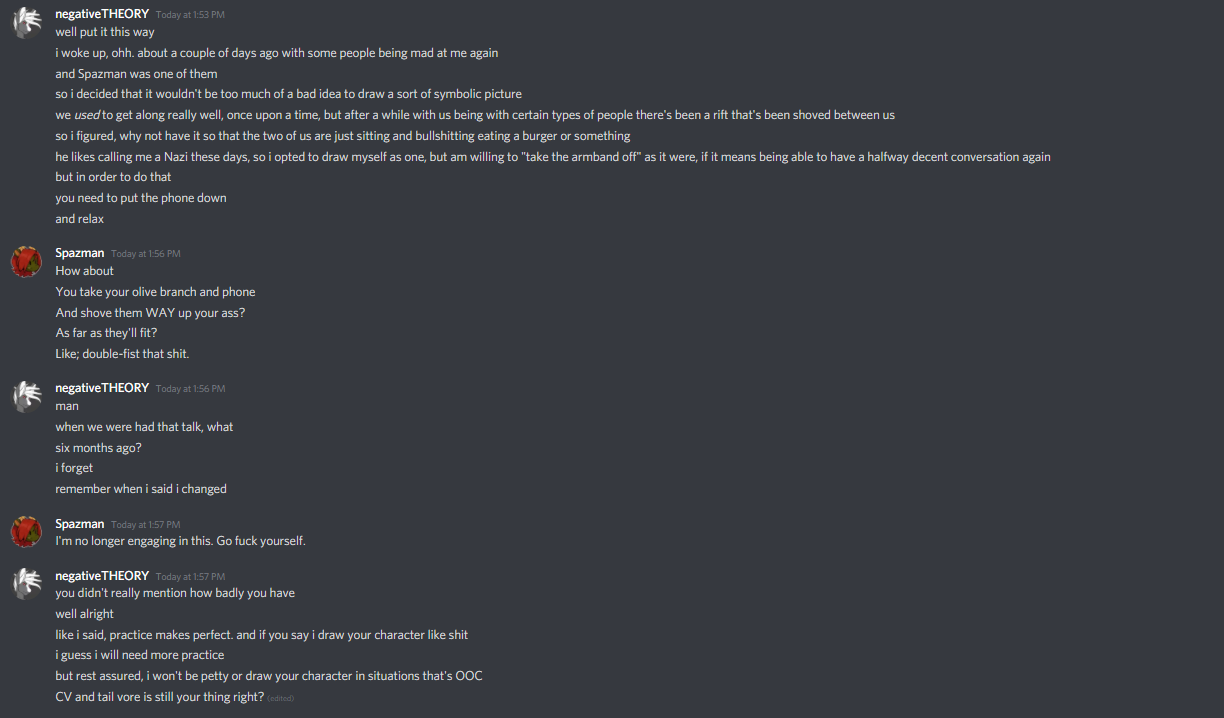
Task: Click the "Today at 1:53 PM" timestamp
Action: point(190,15)
